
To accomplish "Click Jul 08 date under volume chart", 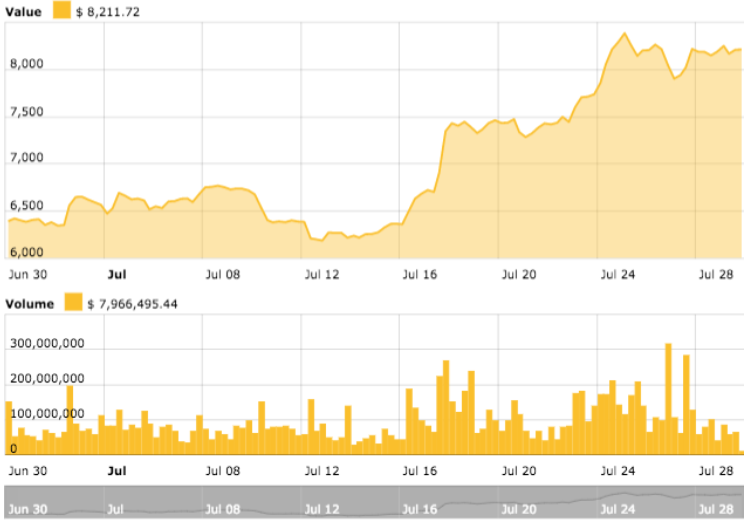I will pyautogui.click(x=223, y=471).
